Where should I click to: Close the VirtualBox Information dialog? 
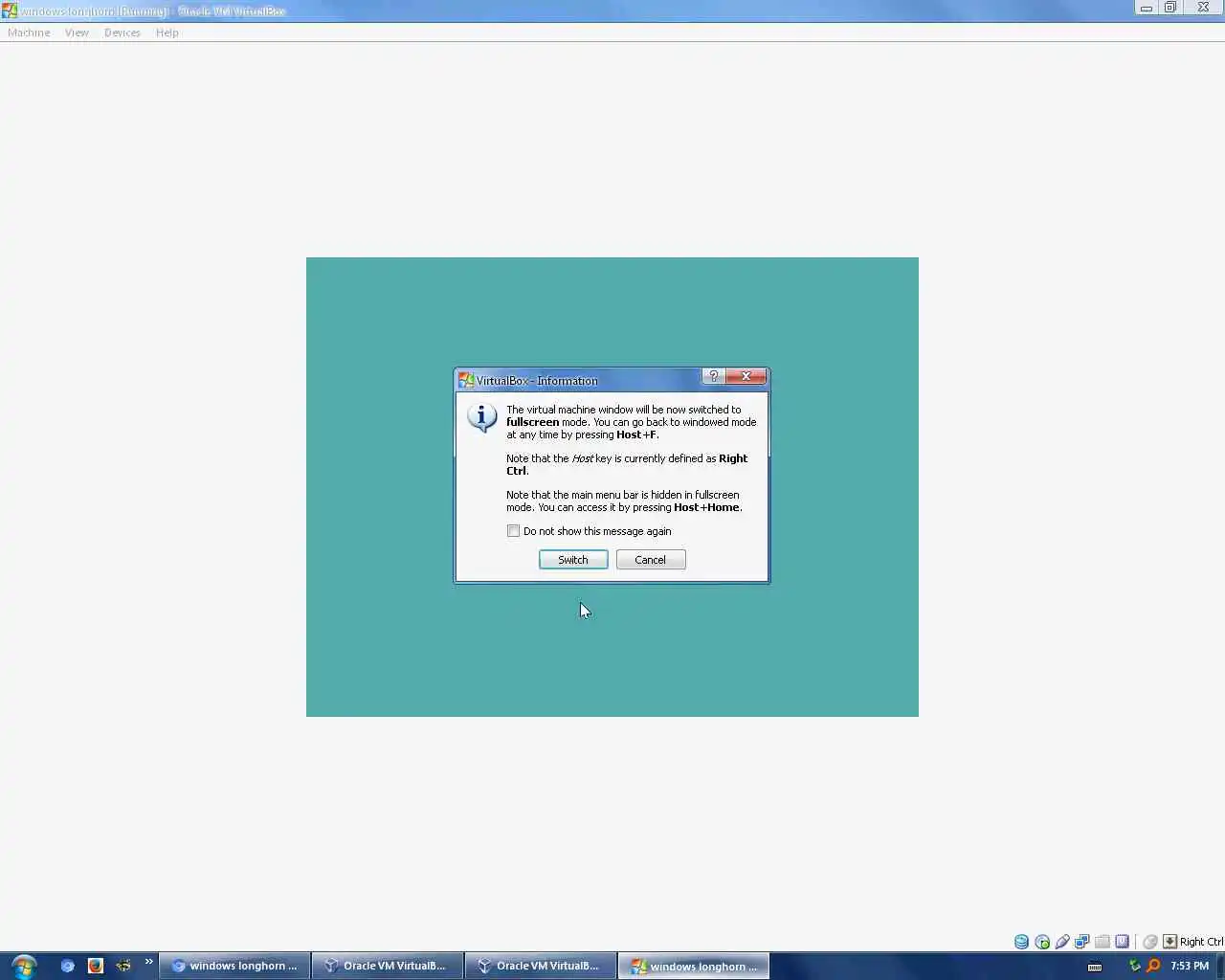(746, 376)
